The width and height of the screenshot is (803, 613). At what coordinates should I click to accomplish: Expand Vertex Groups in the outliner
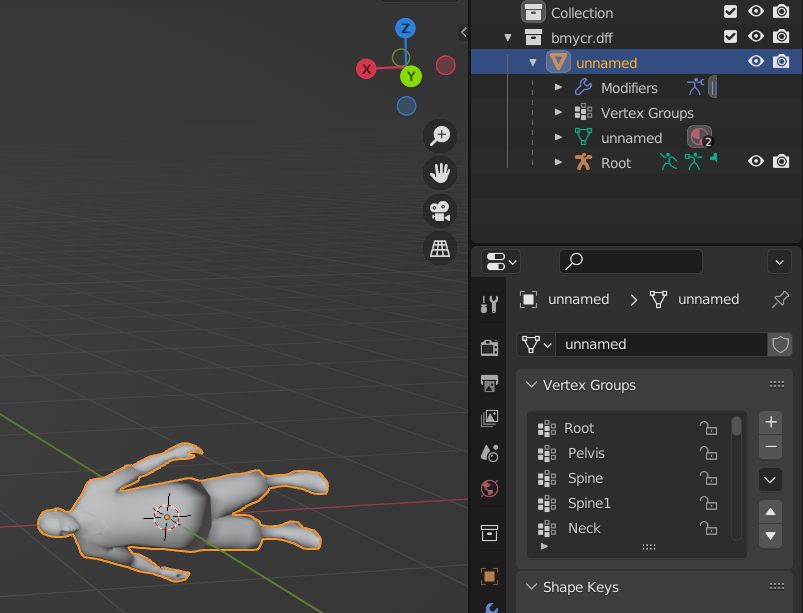pos(560,112)
